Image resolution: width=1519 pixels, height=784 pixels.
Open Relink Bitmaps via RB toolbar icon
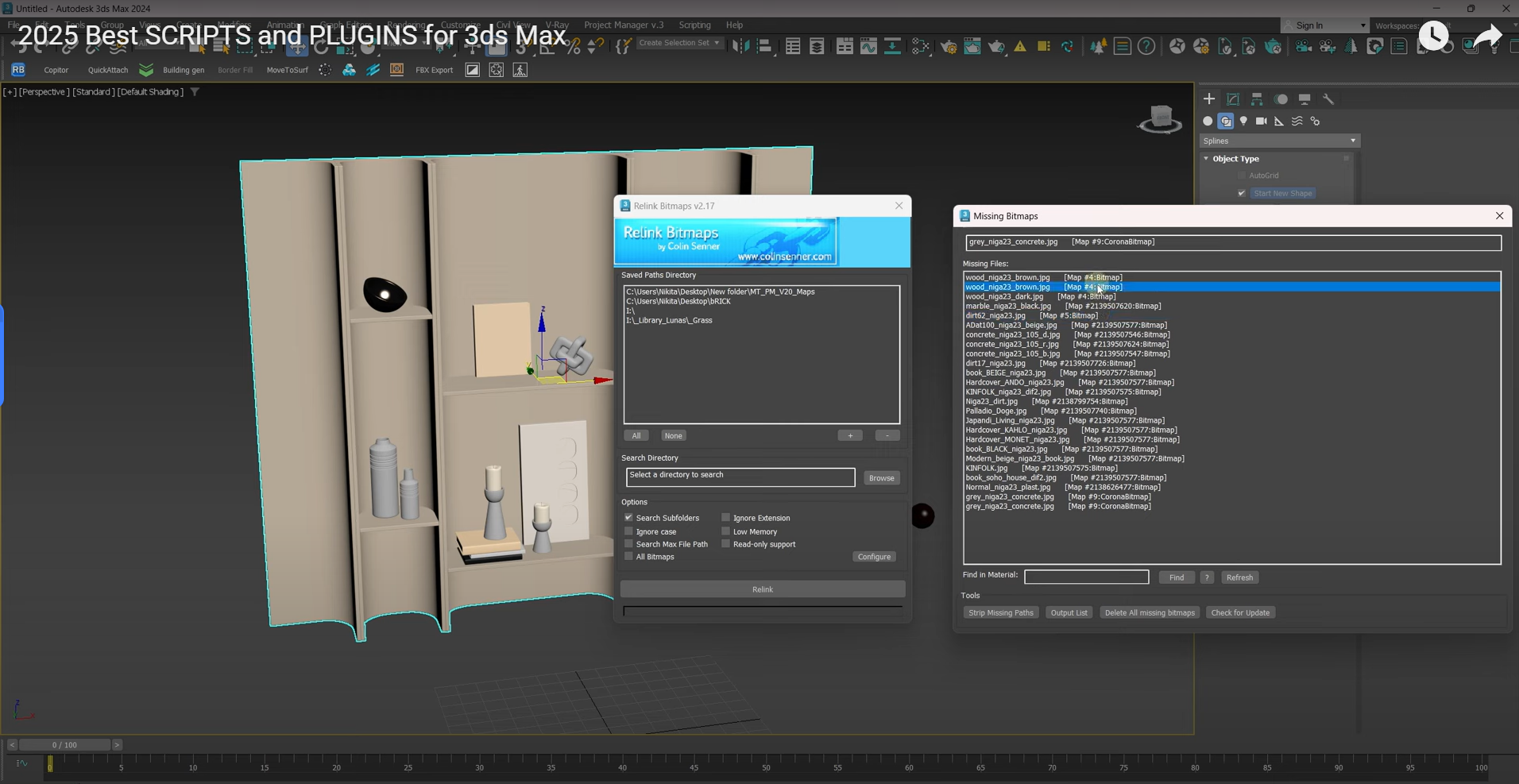[x=17, y=70]
